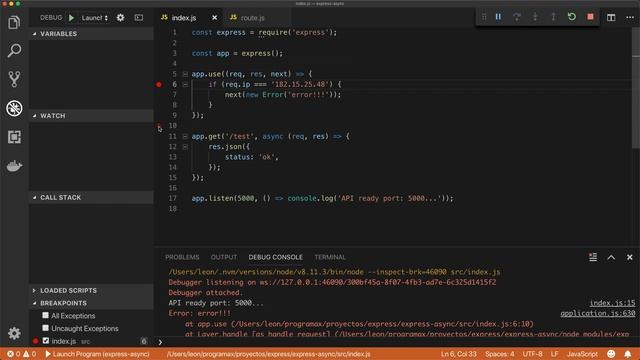
Task: Expand the Loaded Scripts section
Action: 91,291
